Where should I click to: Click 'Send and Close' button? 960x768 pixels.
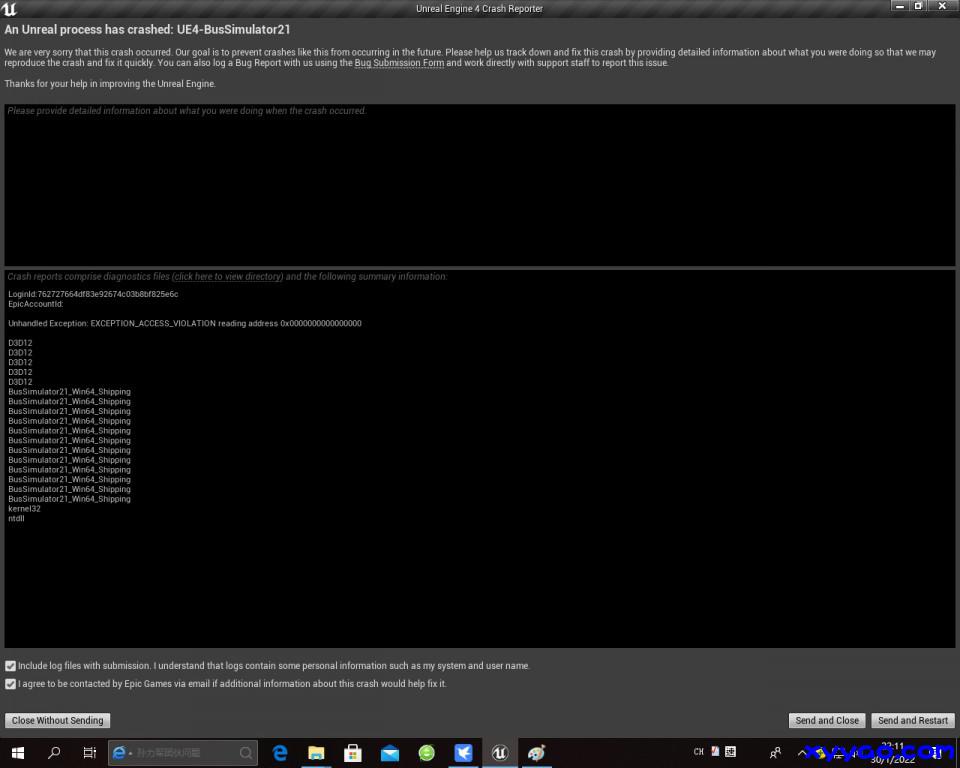[827, 720]
